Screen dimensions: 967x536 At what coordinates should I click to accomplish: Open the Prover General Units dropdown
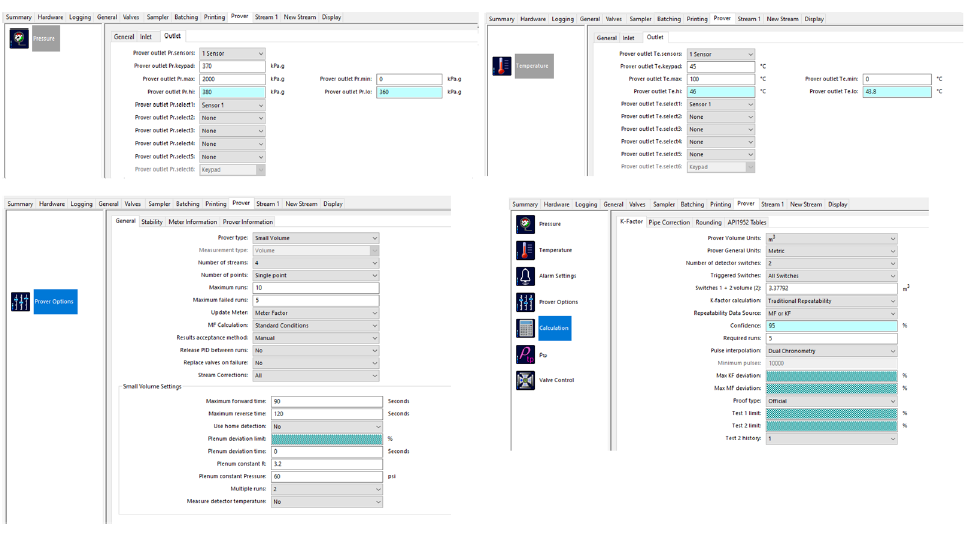click(x=831, y=251)
